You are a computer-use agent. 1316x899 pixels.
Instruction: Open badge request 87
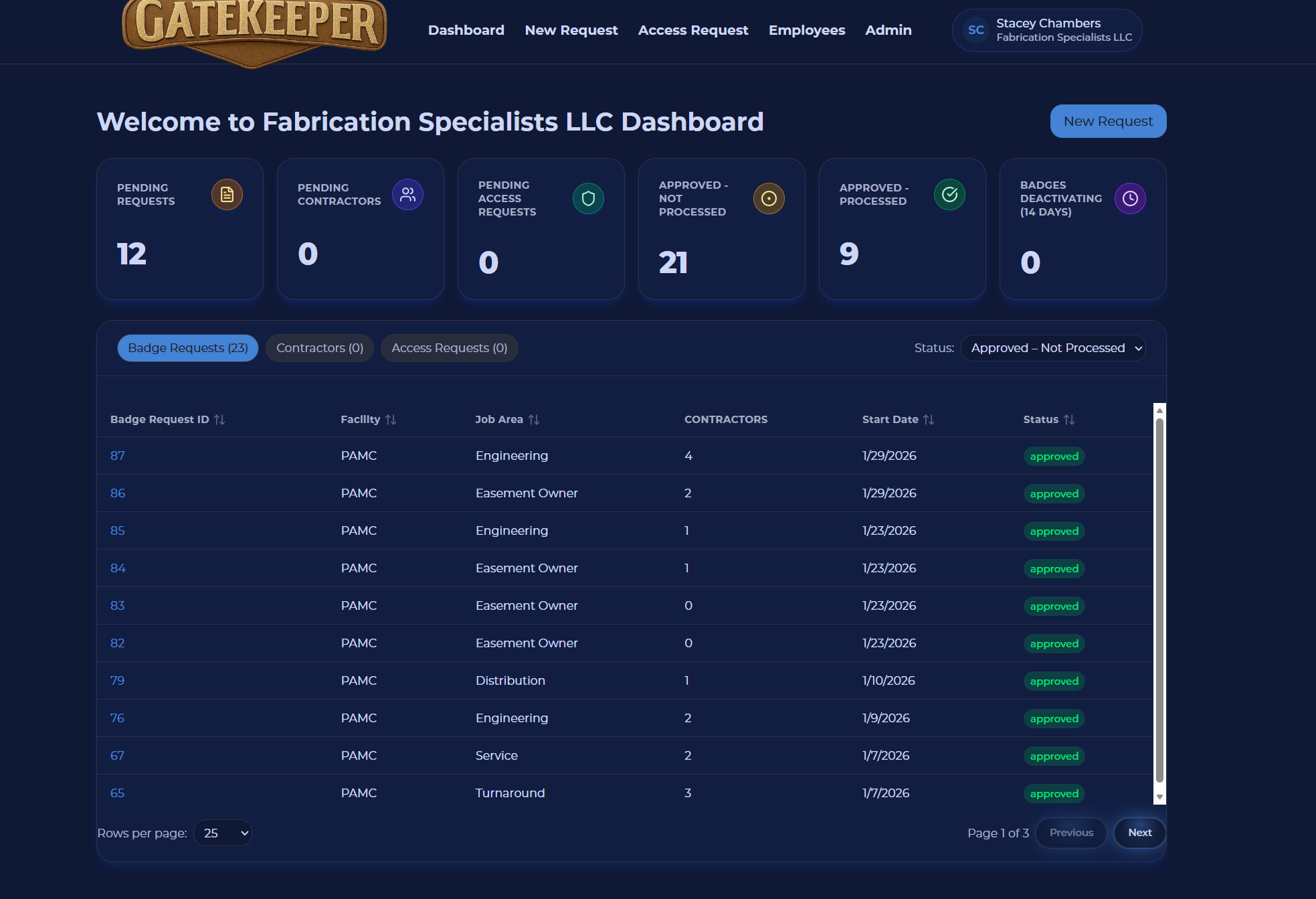[x=118, y=456]
